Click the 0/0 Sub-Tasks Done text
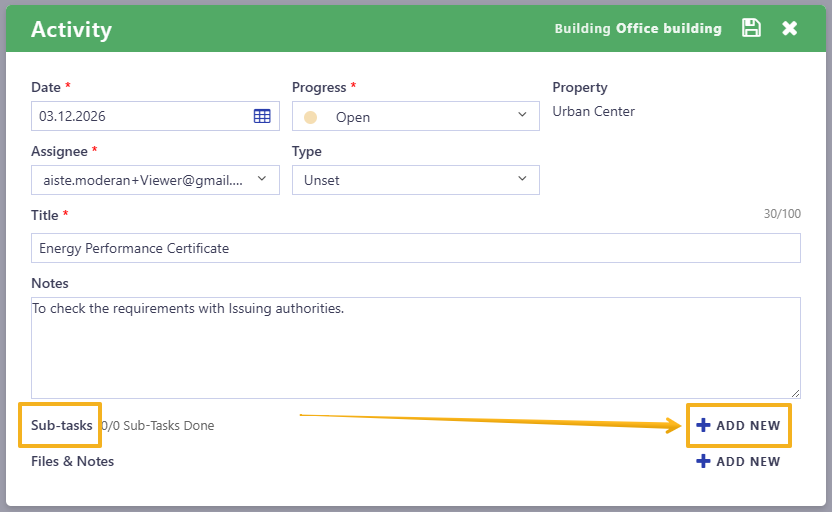832x512 pixels. pyautogui.click(x=158, y=426)
